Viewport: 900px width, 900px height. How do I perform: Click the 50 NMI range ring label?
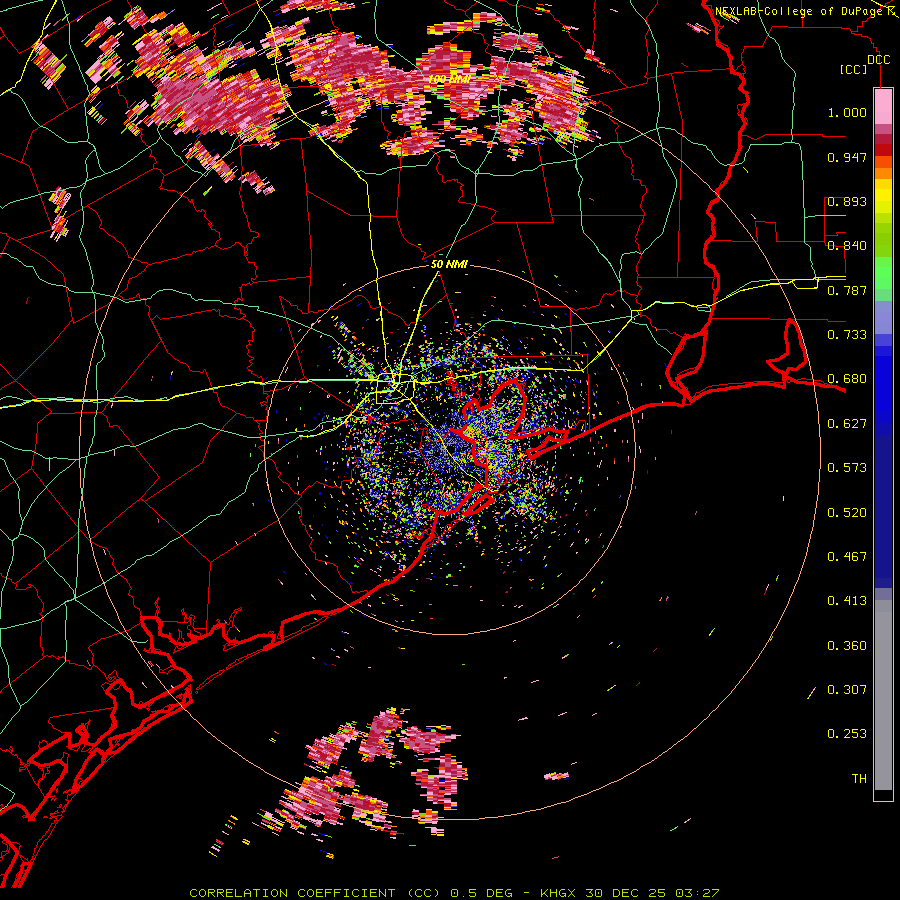coord(449,264)
